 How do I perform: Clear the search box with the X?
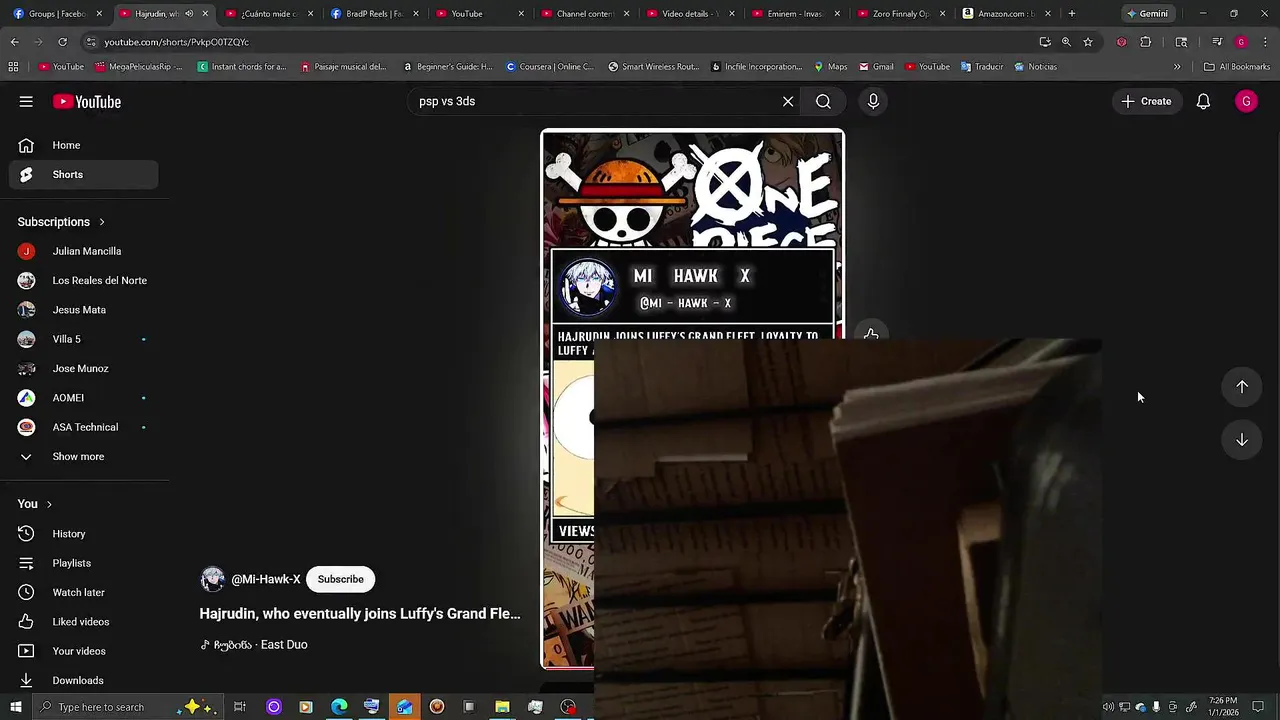[788, 101]
